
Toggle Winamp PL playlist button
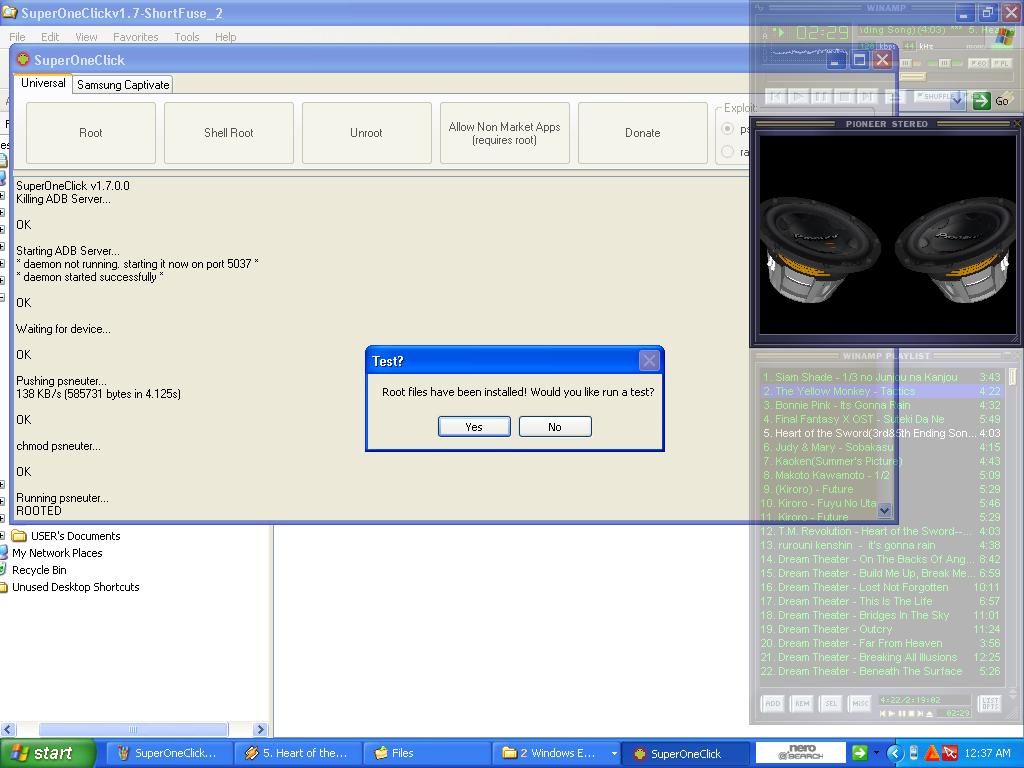click(1001, 63)
